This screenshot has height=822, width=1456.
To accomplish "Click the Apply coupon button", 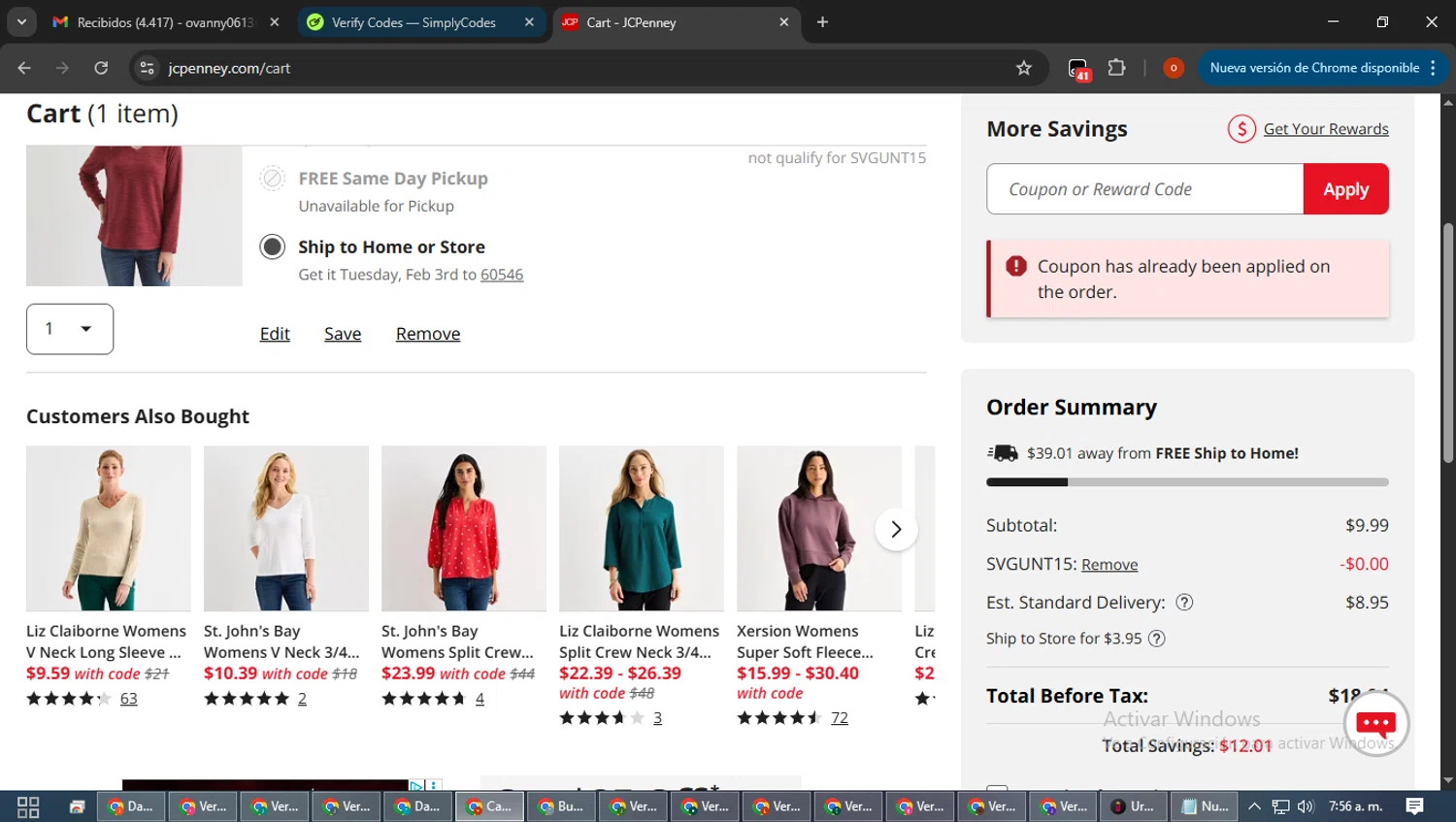I will [x=1345, y=189].
